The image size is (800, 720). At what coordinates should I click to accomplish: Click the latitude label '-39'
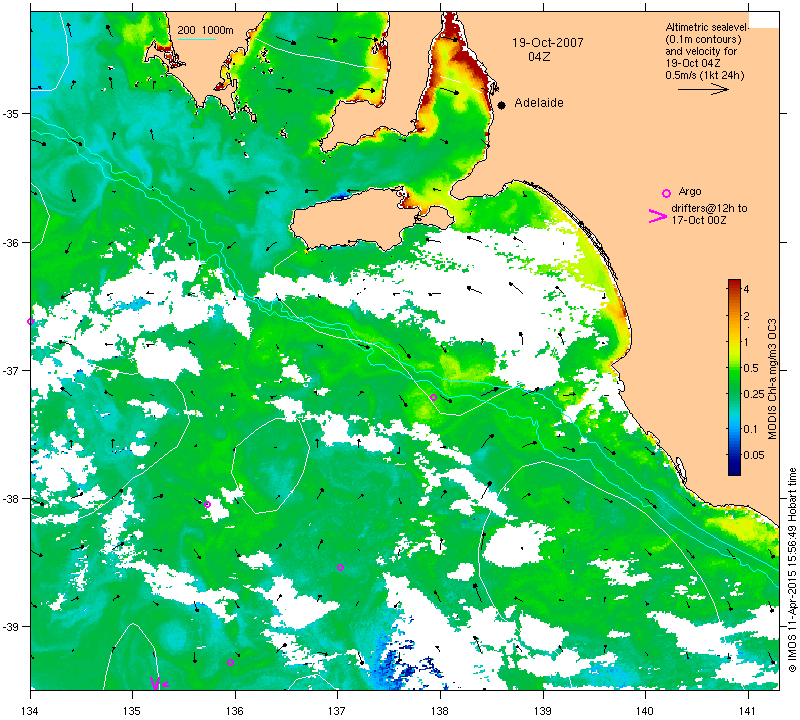[x=10, y=627]
